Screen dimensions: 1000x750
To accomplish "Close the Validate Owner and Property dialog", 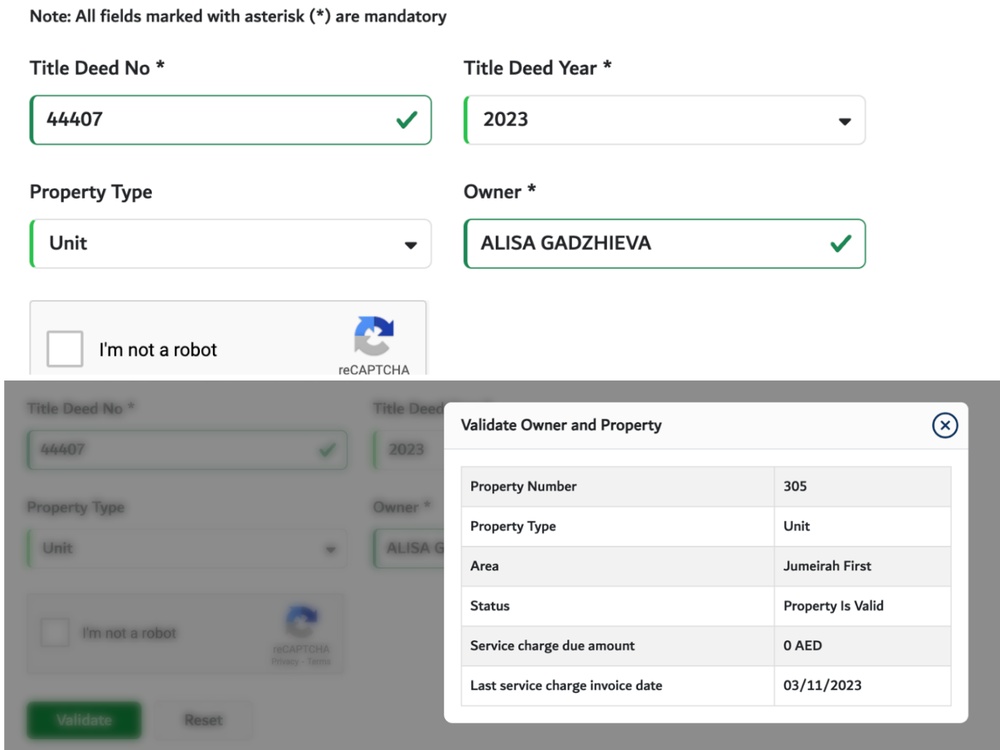I will [944, 426].
